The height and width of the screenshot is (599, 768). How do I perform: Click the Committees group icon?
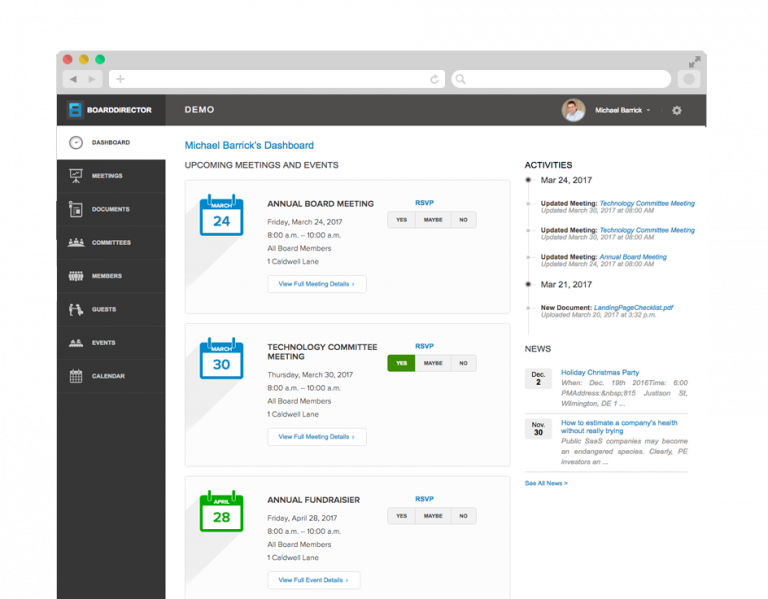(75, 243)
